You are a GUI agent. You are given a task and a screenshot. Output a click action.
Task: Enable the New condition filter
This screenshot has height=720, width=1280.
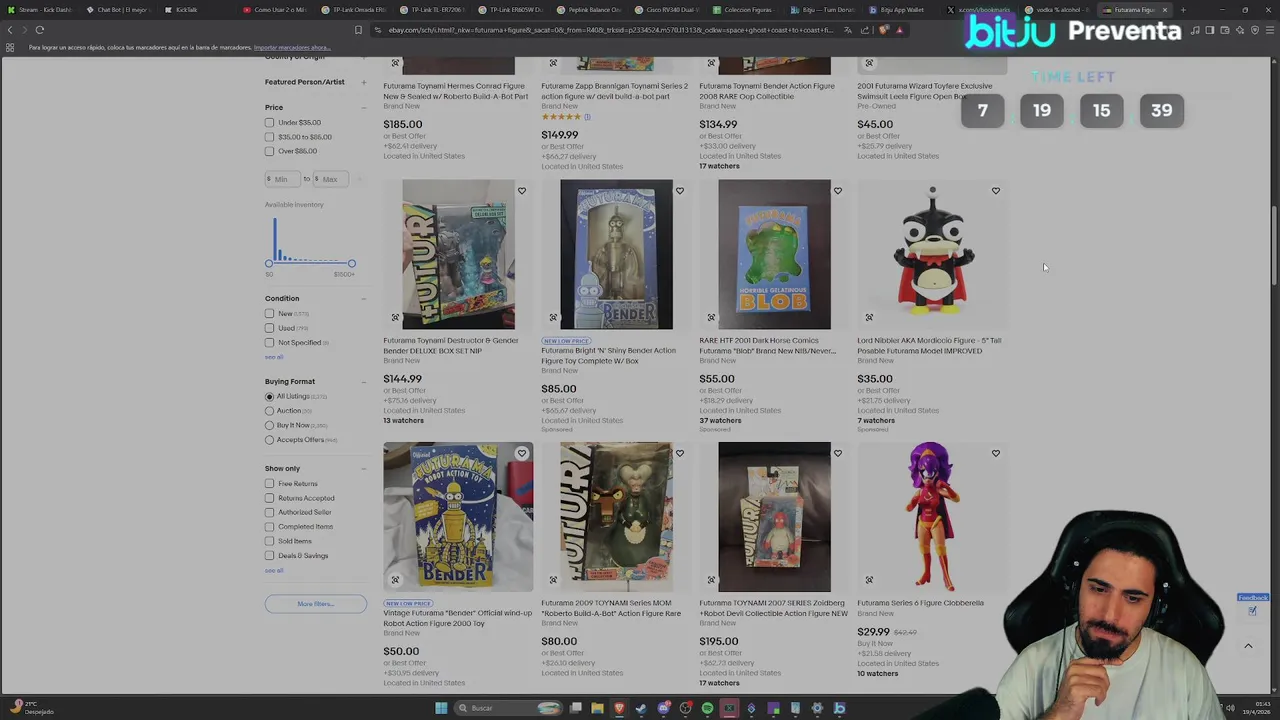269,314
